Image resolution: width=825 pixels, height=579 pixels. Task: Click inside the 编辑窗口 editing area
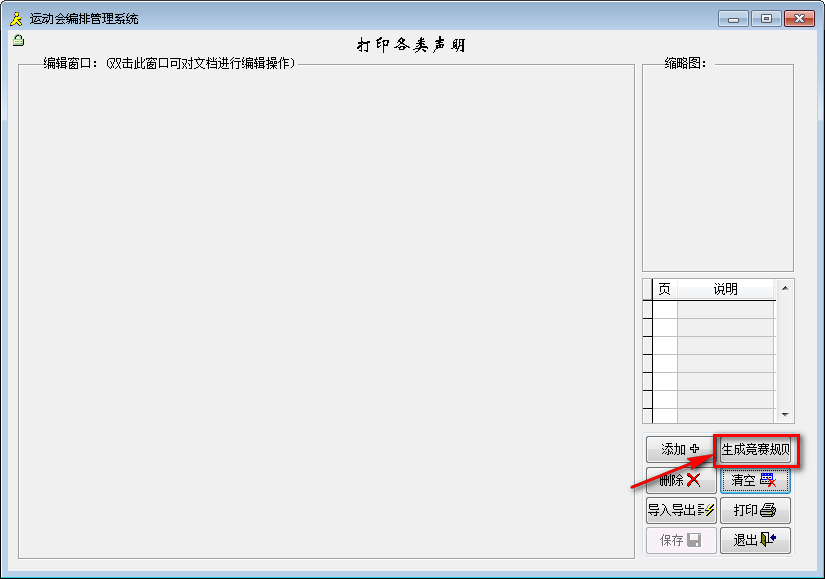[x=326, y=310]
